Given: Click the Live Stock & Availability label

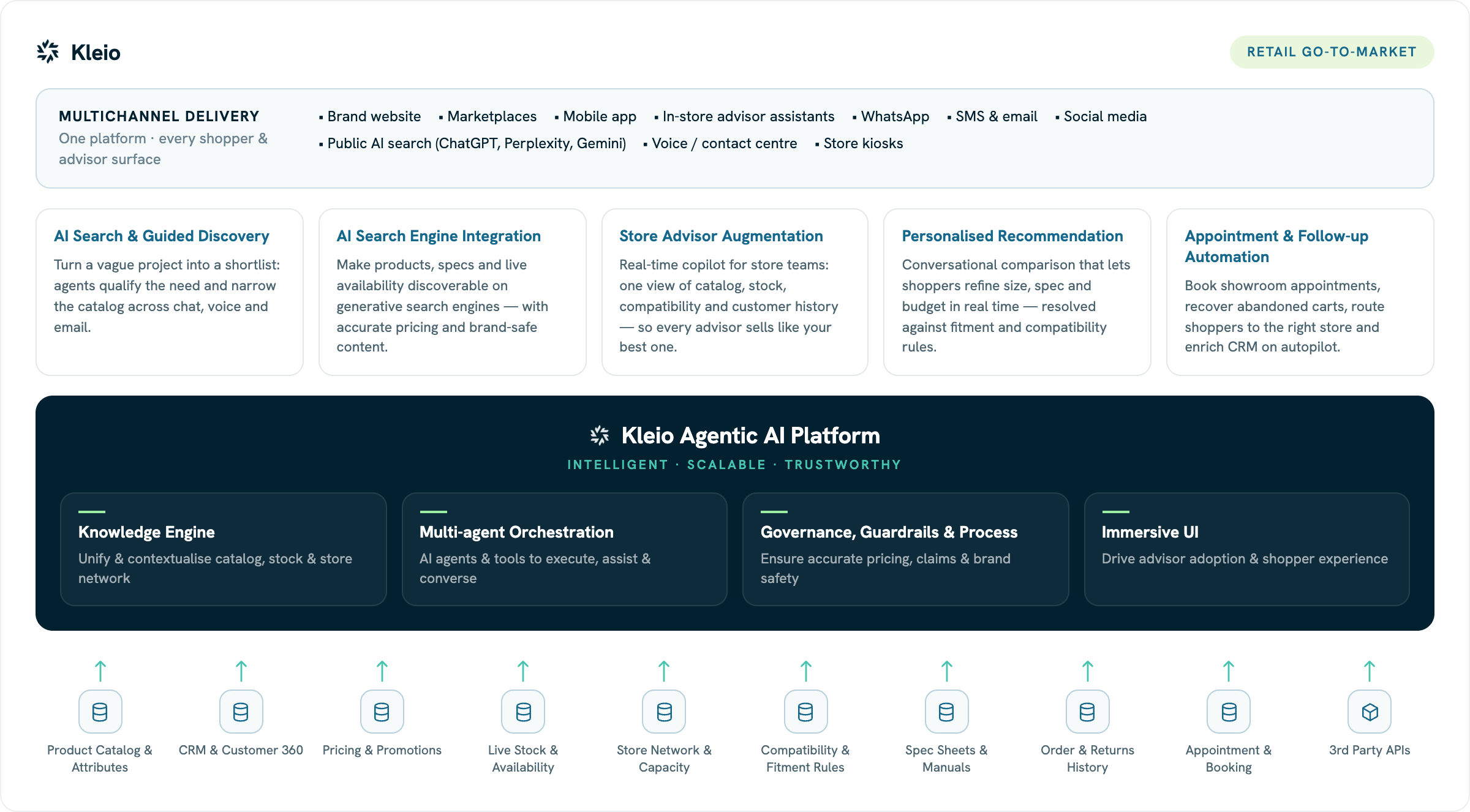Looking at the screenshot, I should (523, 759).
